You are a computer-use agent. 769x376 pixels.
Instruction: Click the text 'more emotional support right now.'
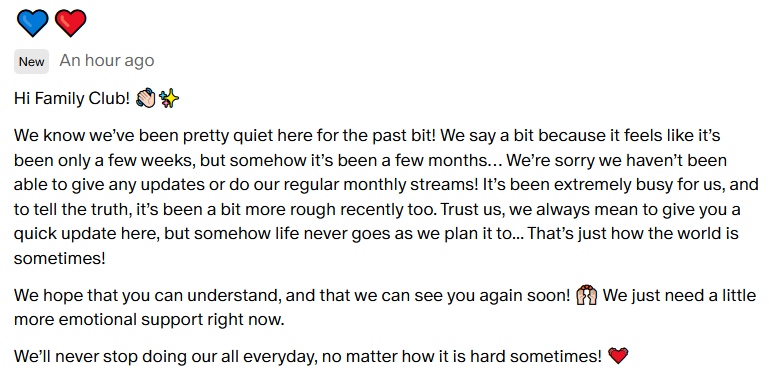pyautogui.click(x=149, y=320)
